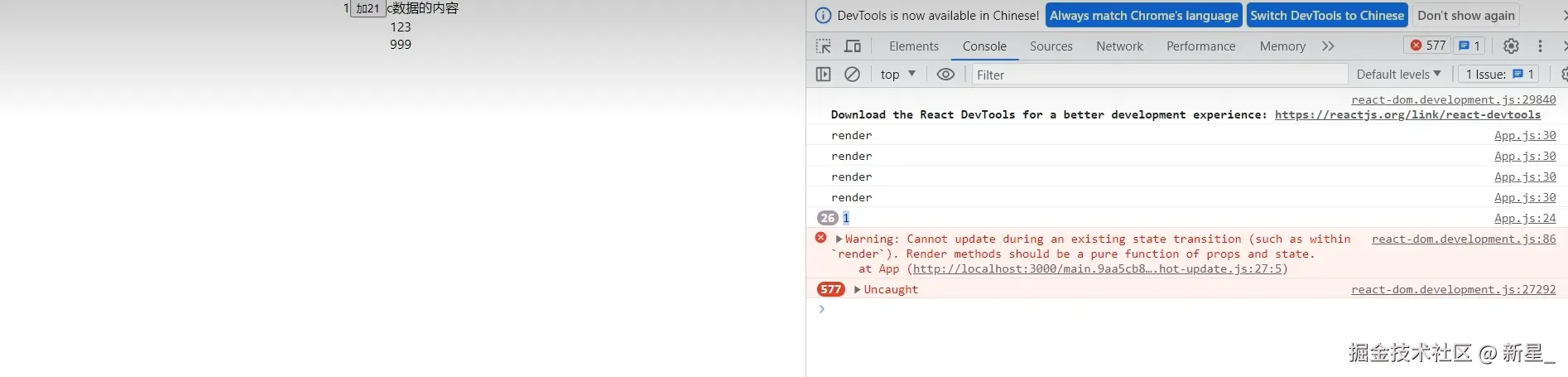Screen dimensions: 1568x377
Task: Click the red error icon beside Warning message
Action: [820, 238]
